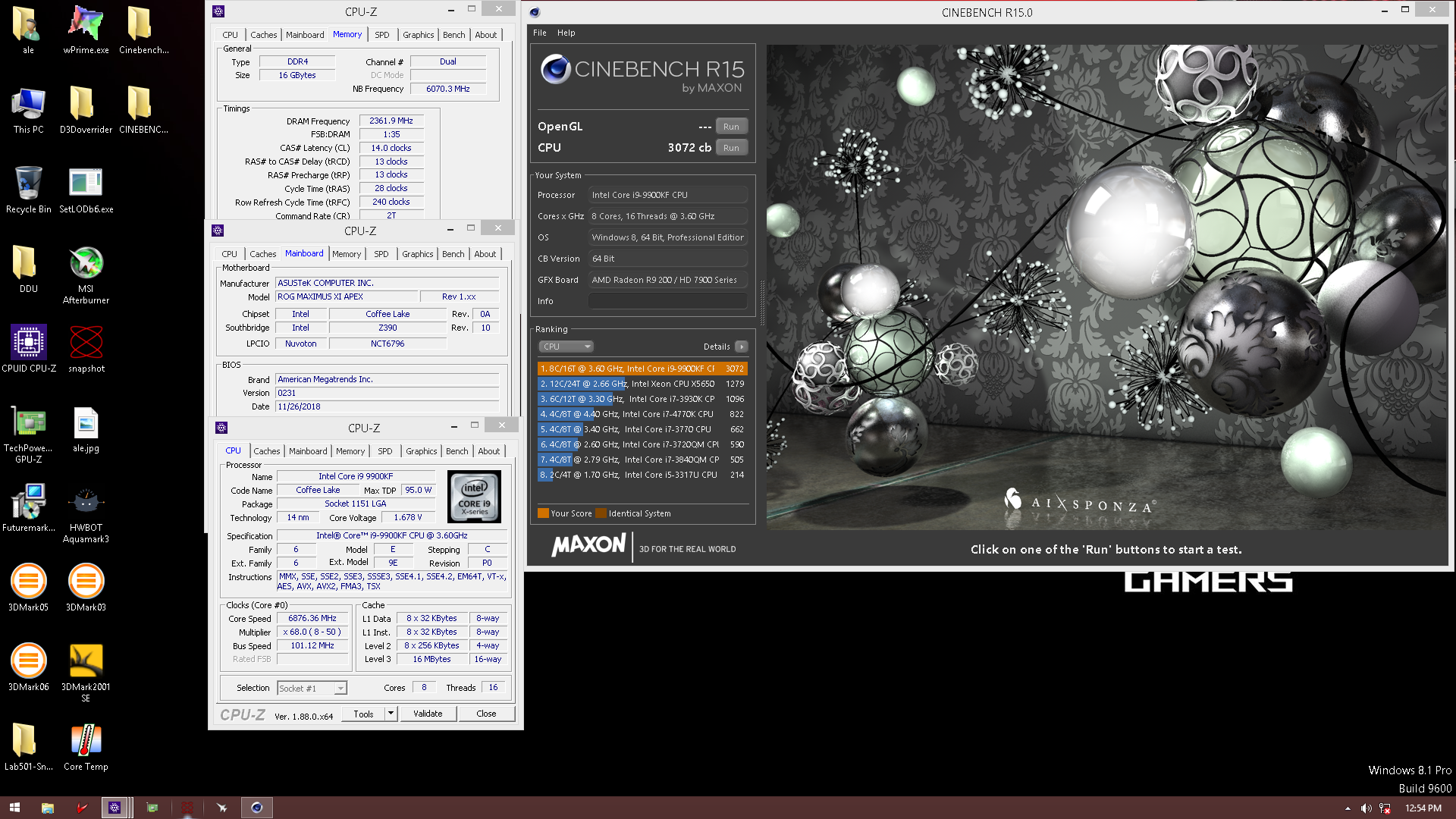Open the wPrime.exe desktop icon

coord(86,30)
